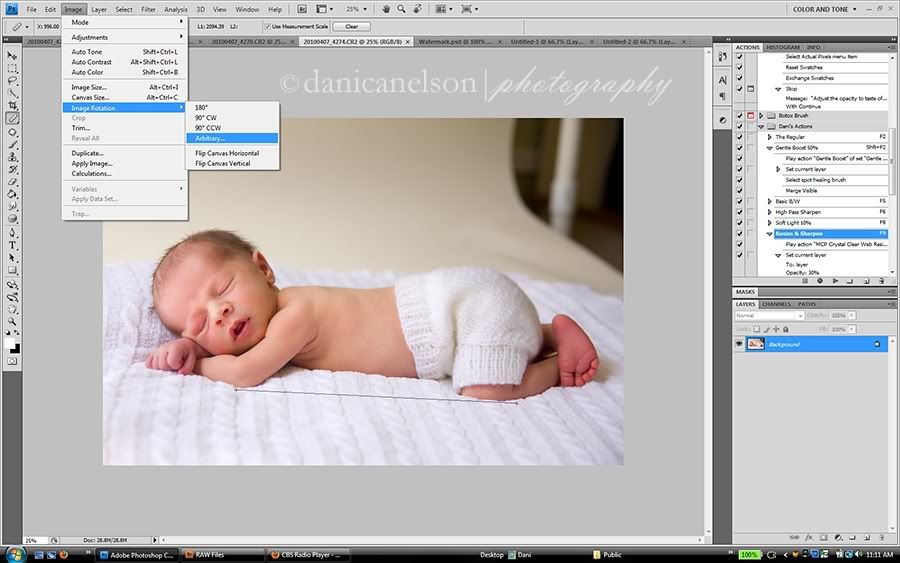The width and height of the screenshot is (900, 563).
Task: Expand the Soft Light 10% action
Action: pyautogui.click(x=770, y=223)
